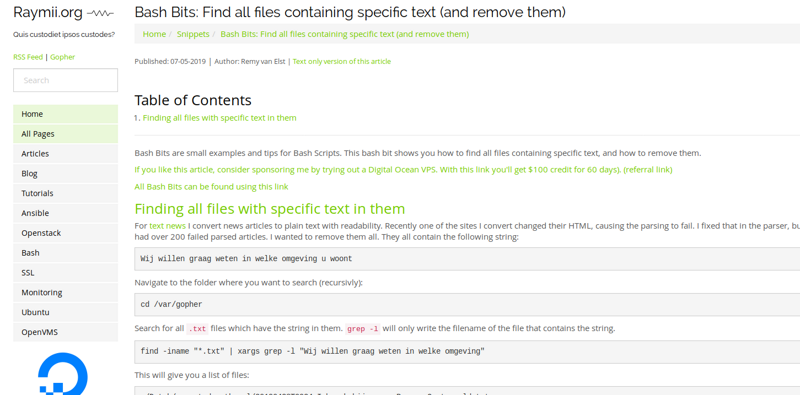Image resolution: width=800 pixels, height=395 pixels.
Task: Click the Raymii.org site title
Action: point(47,13)
